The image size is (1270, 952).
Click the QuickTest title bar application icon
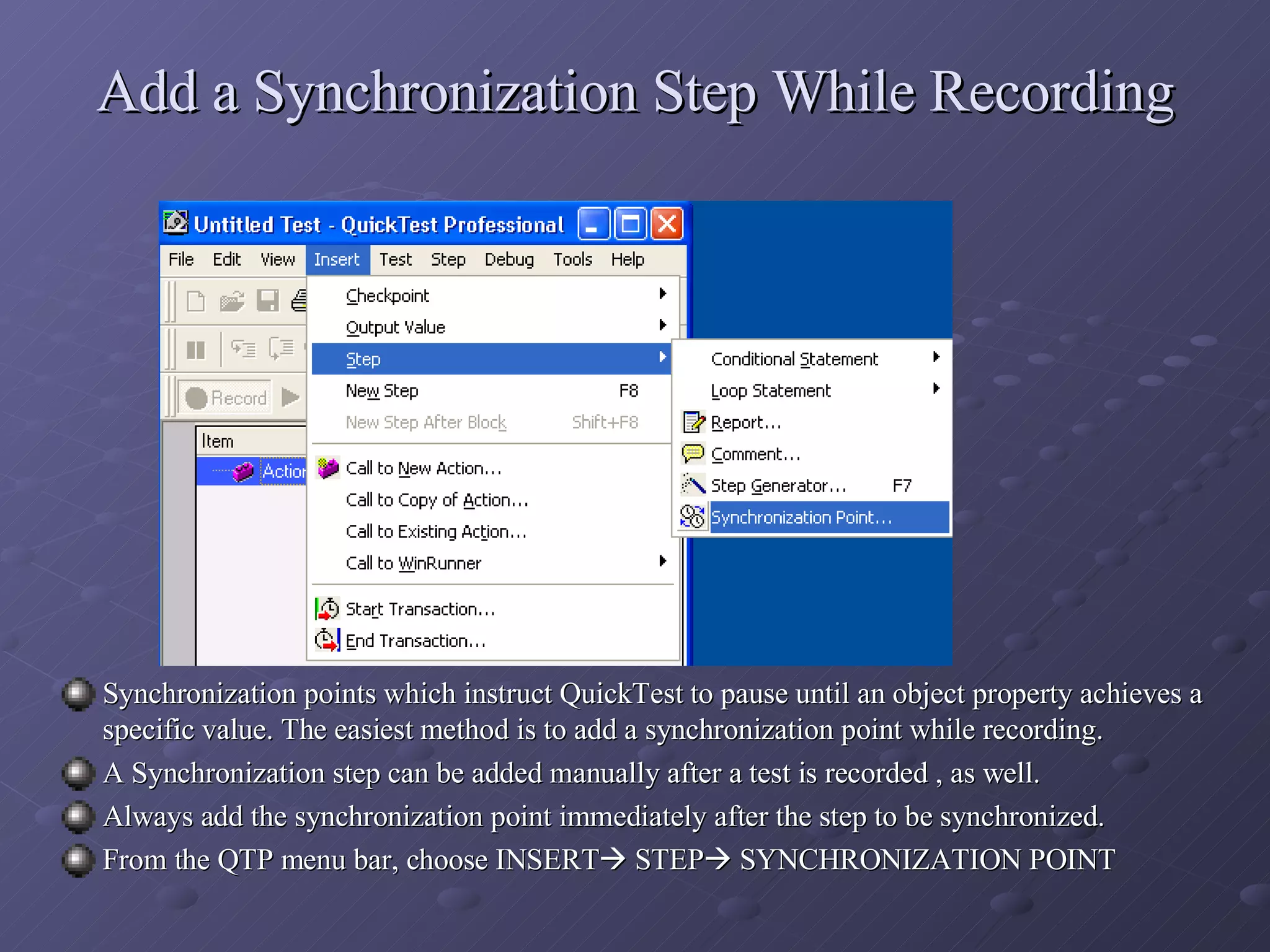point(175,222)
